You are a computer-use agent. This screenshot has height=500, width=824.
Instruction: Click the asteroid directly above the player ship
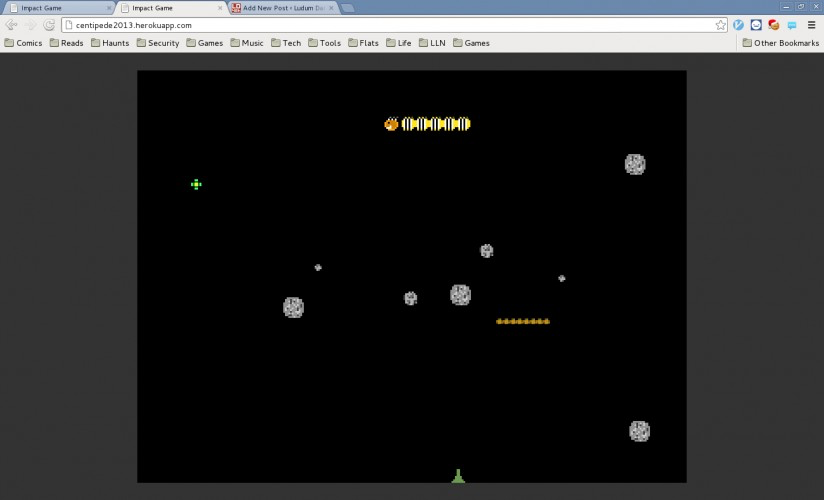[x=460, y=295]
